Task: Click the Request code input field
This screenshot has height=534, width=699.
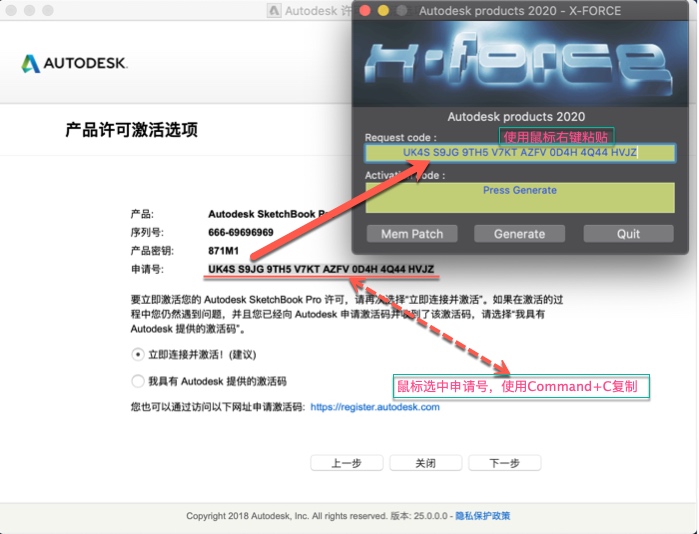Action: [x=520, y=153]
